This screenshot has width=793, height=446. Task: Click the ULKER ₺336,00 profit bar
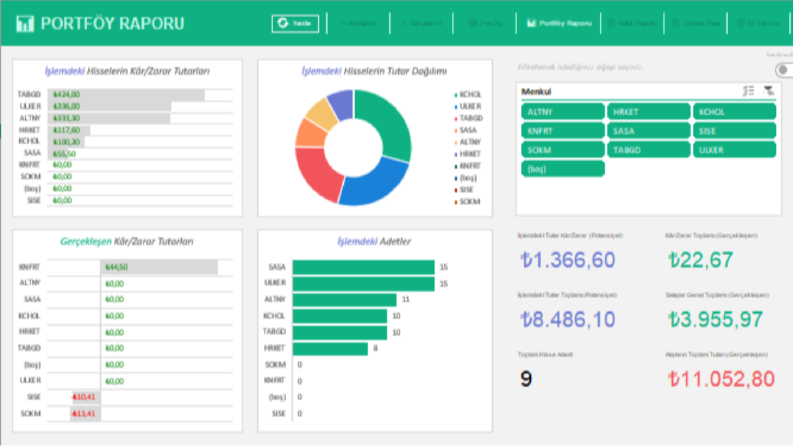pyautogui.click(x=109, y=106)
